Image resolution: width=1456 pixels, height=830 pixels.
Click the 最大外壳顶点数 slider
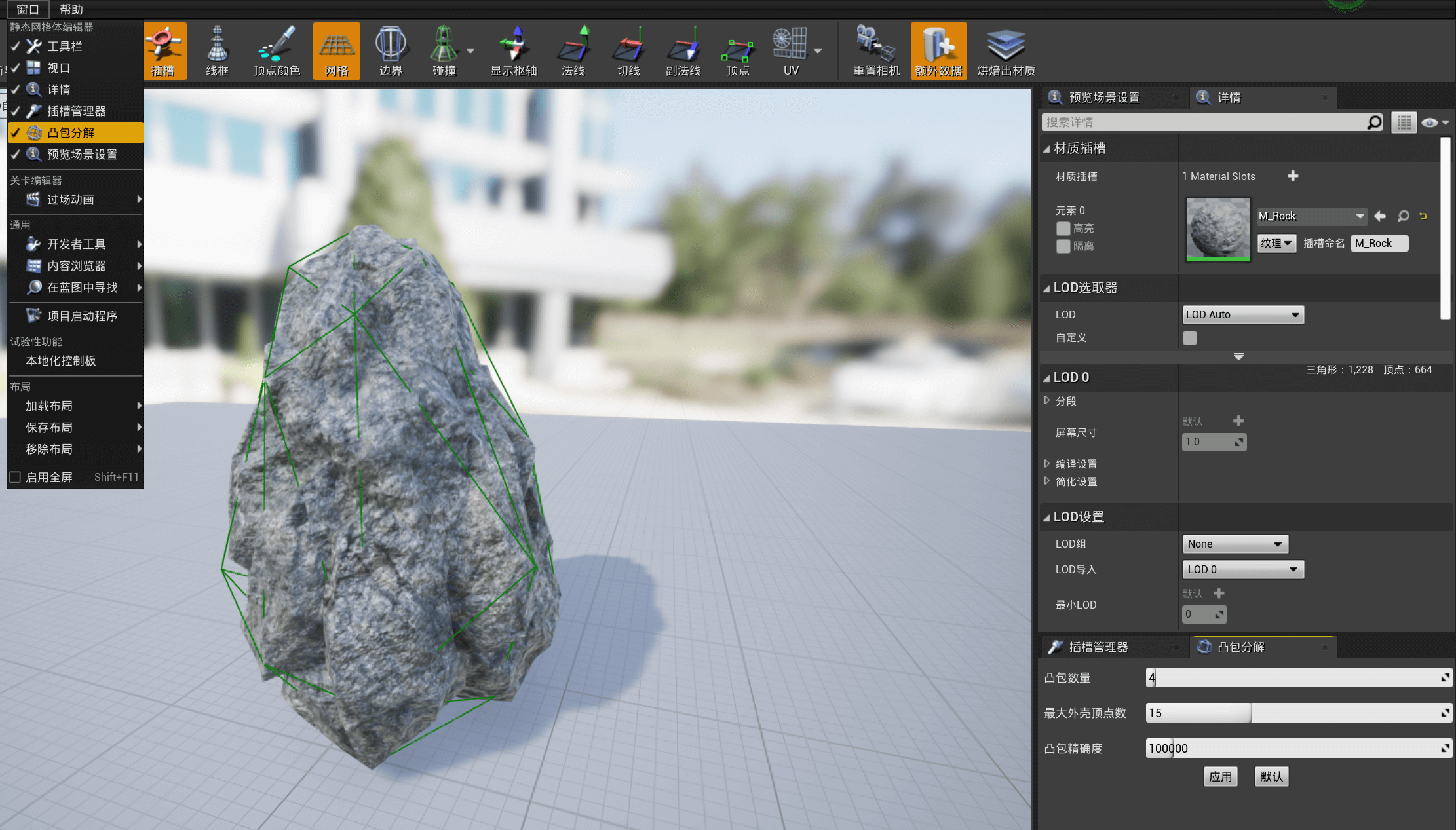[1299, 713]
